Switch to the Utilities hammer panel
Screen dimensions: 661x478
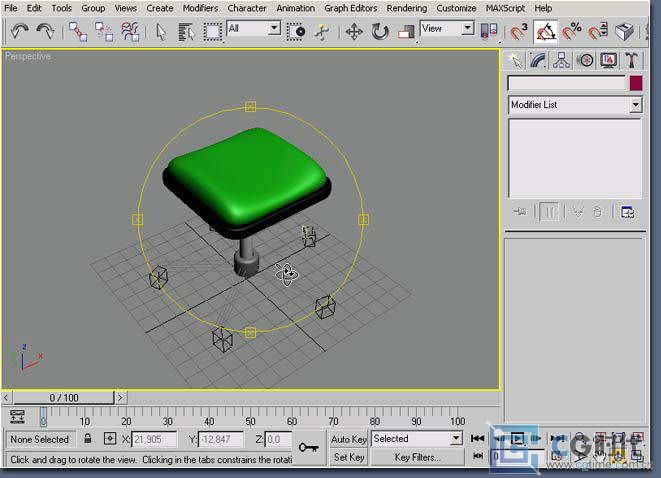632,61
